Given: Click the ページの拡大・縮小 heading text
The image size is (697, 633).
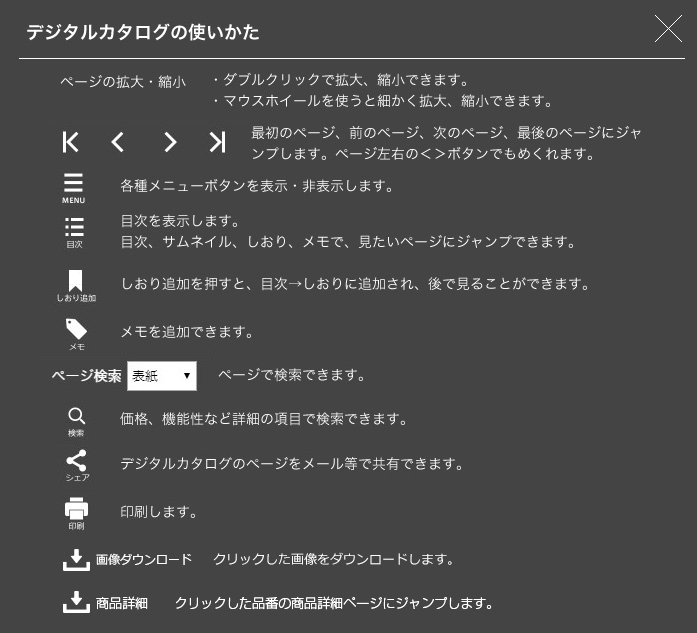Looking at the screenshot, I should 123,82.
